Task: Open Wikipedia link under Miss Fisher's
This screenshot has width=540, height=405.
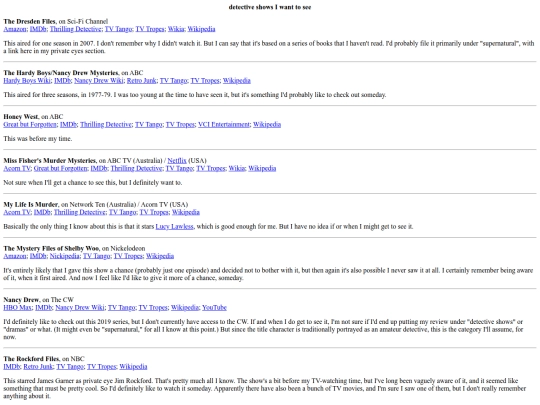Action: point(262,168)
